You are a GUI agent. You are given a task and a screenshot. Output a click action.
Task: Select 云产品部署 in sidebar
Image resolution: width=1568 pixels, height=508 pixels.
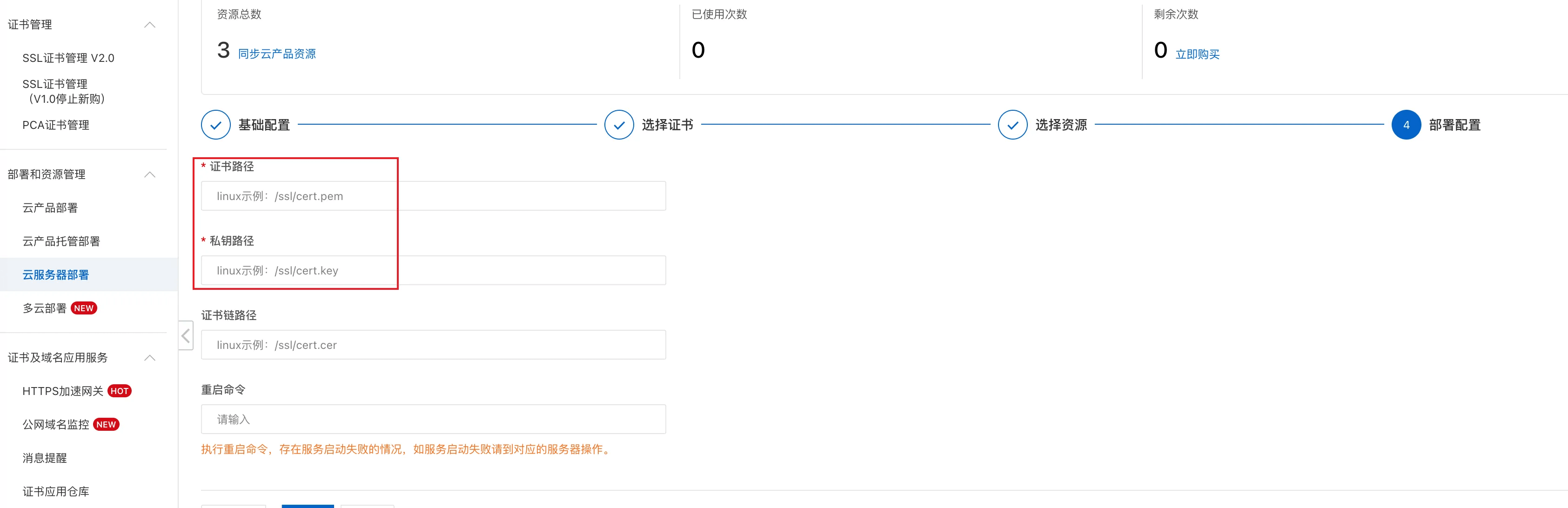point(50,208)
